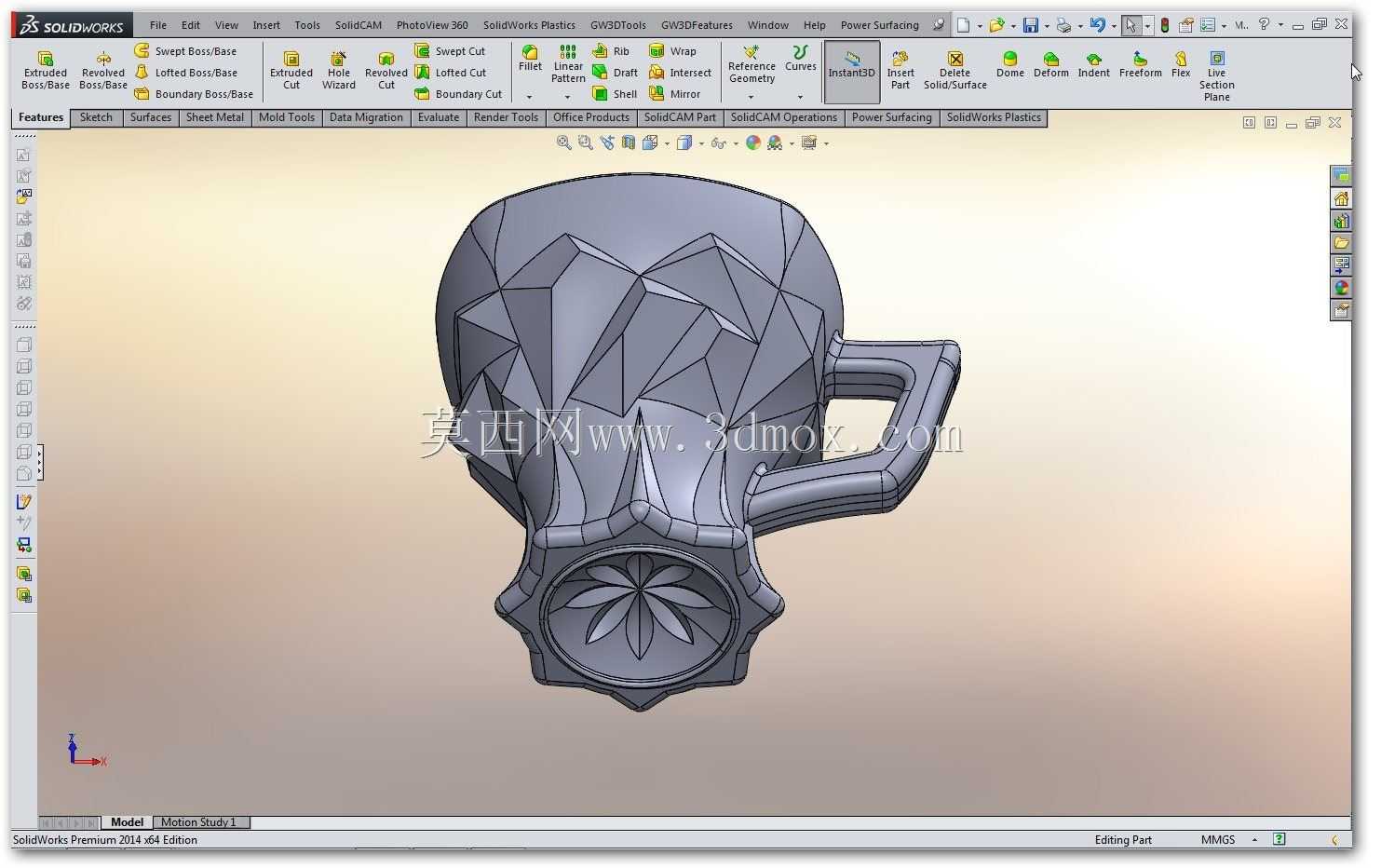1381x868 pixels.
Task: Open the Motion Study 1 tab
Action: pos(198,822)
